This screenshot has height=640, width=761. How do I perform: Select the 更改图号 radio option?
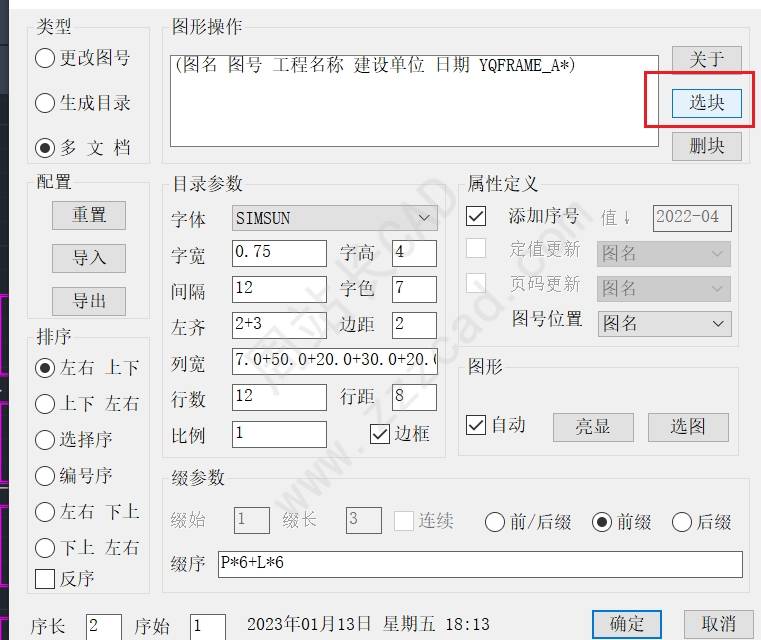coord(45,58)
